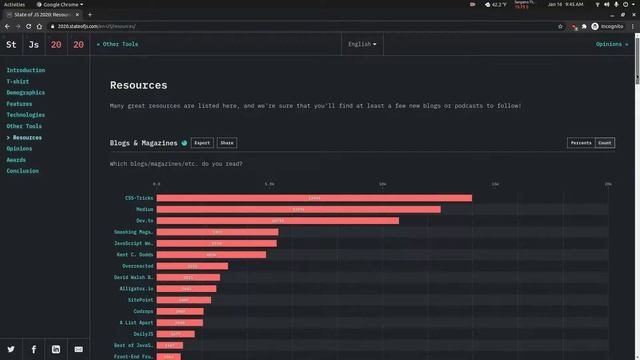The image size is (640, 360).
Task: Open a new browser tab
Action: pos(90,15)
